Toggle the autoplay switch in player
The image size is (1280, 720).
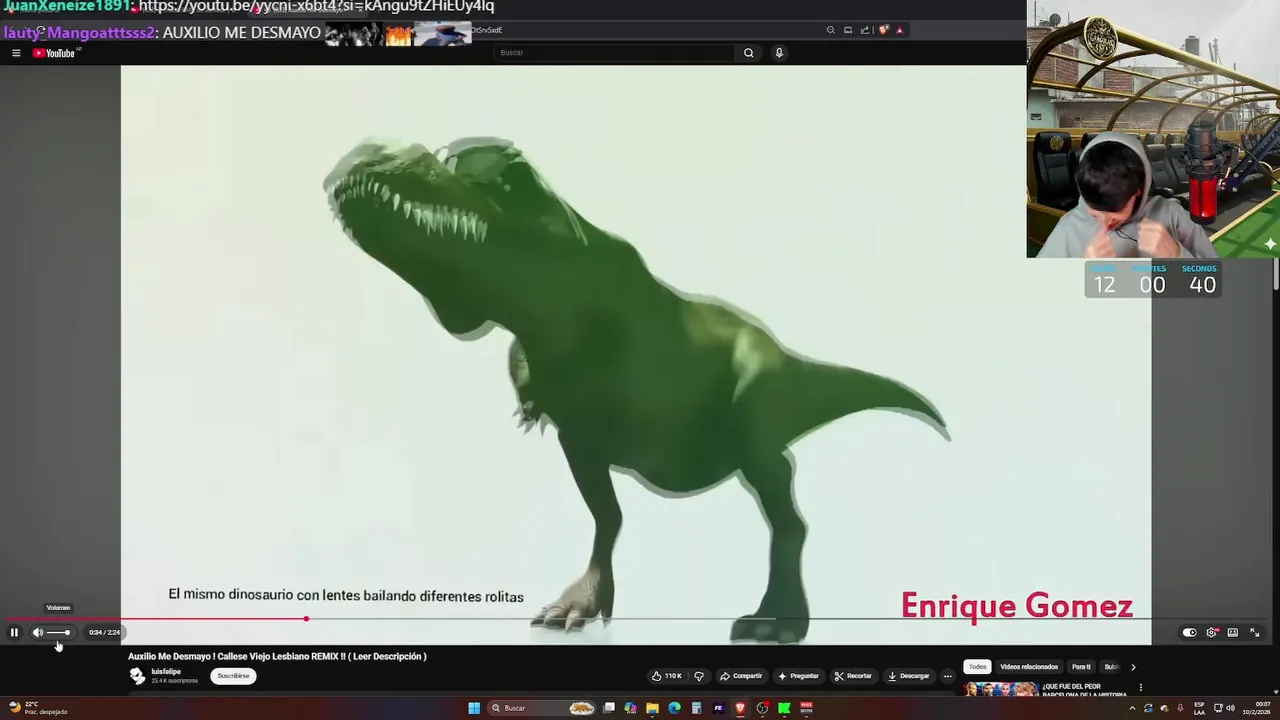1189,632
